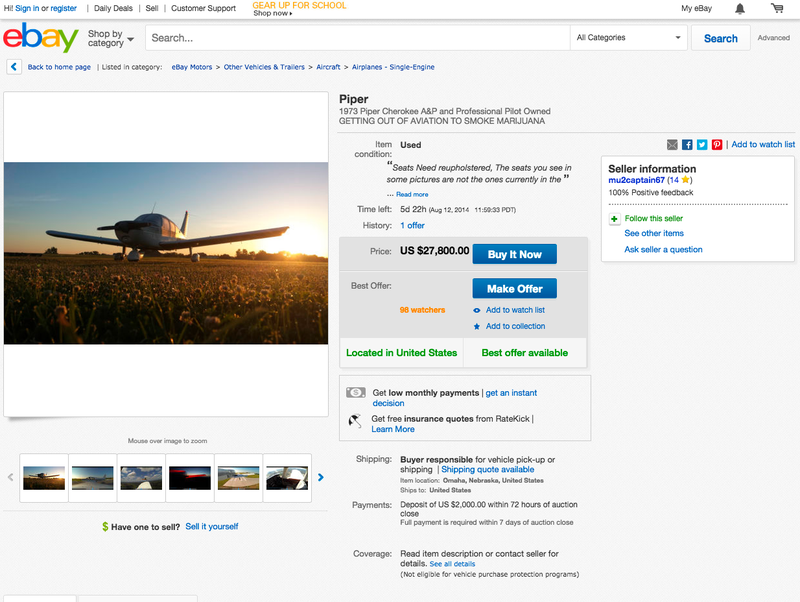Open the All Categories dropdown
Screen dimensions: 800x602
629,38
